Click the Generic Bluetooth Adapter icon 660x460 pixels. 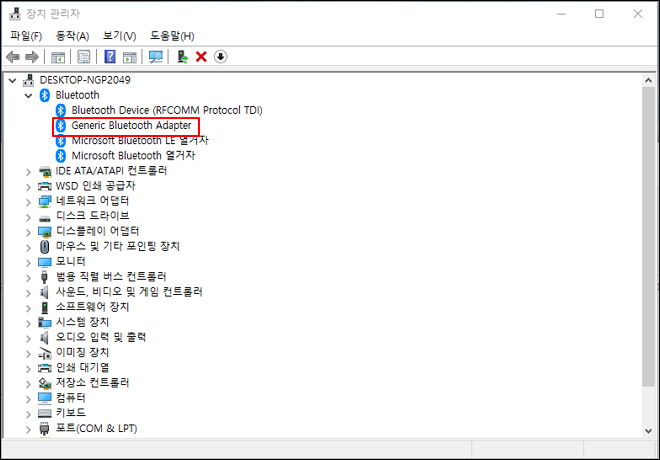[61, 125]
